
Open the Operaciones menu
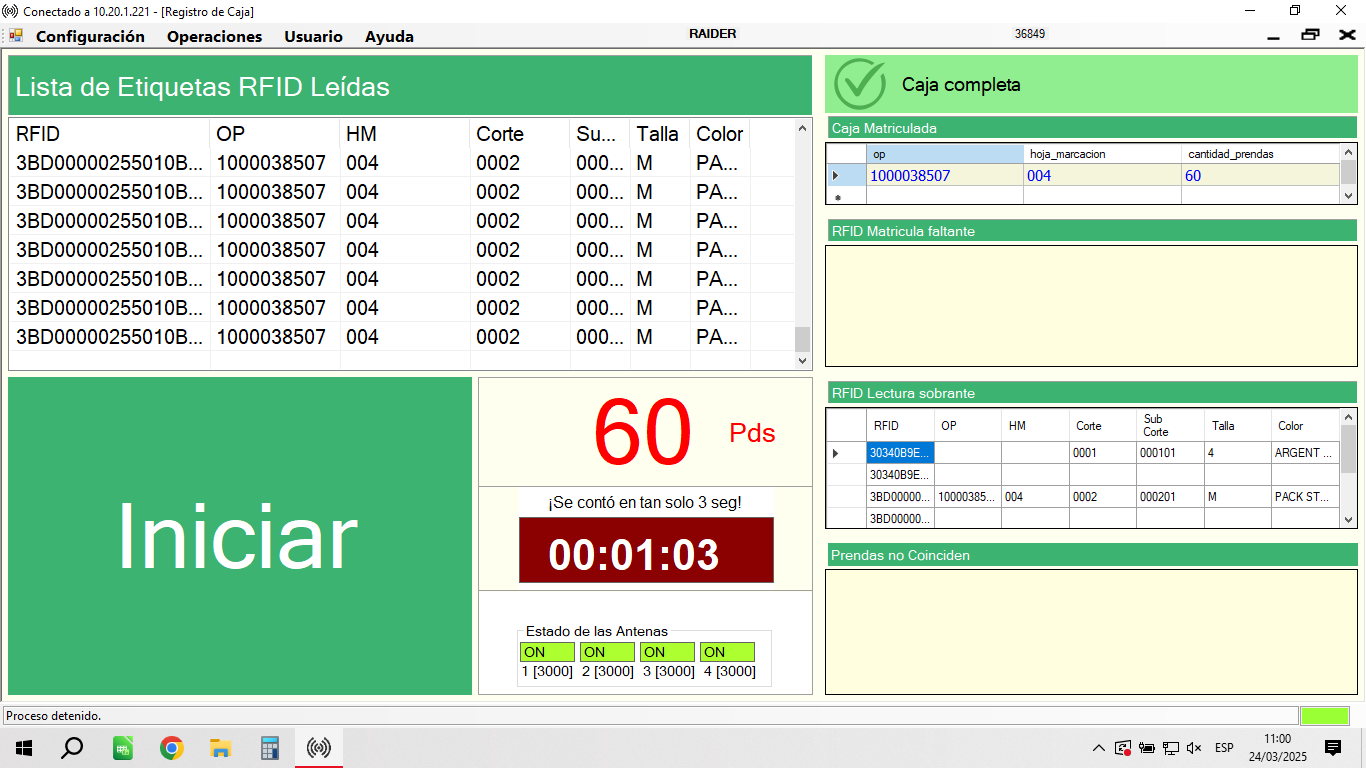click(214, 37)
